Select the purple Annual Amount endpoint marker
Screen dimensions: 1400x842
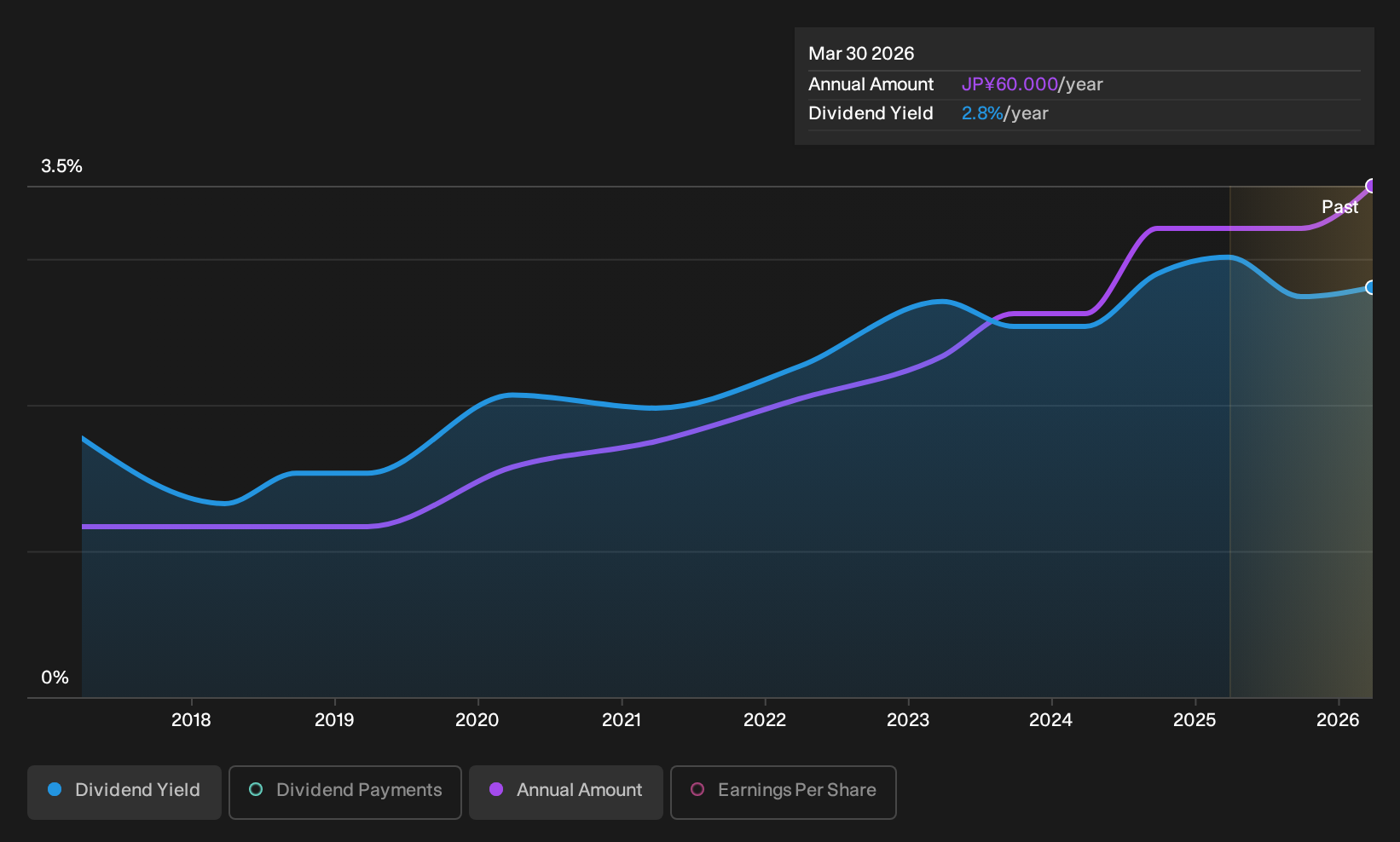(x=1371, y=186)
